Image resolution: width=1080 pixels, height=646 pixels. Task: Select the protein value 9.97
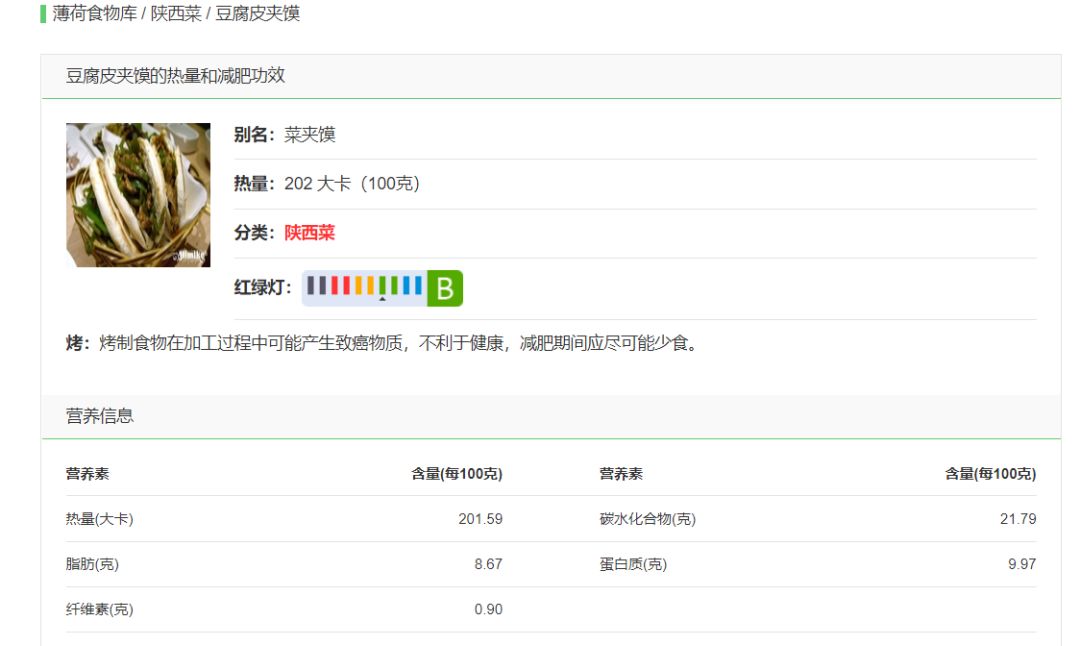1022,564
